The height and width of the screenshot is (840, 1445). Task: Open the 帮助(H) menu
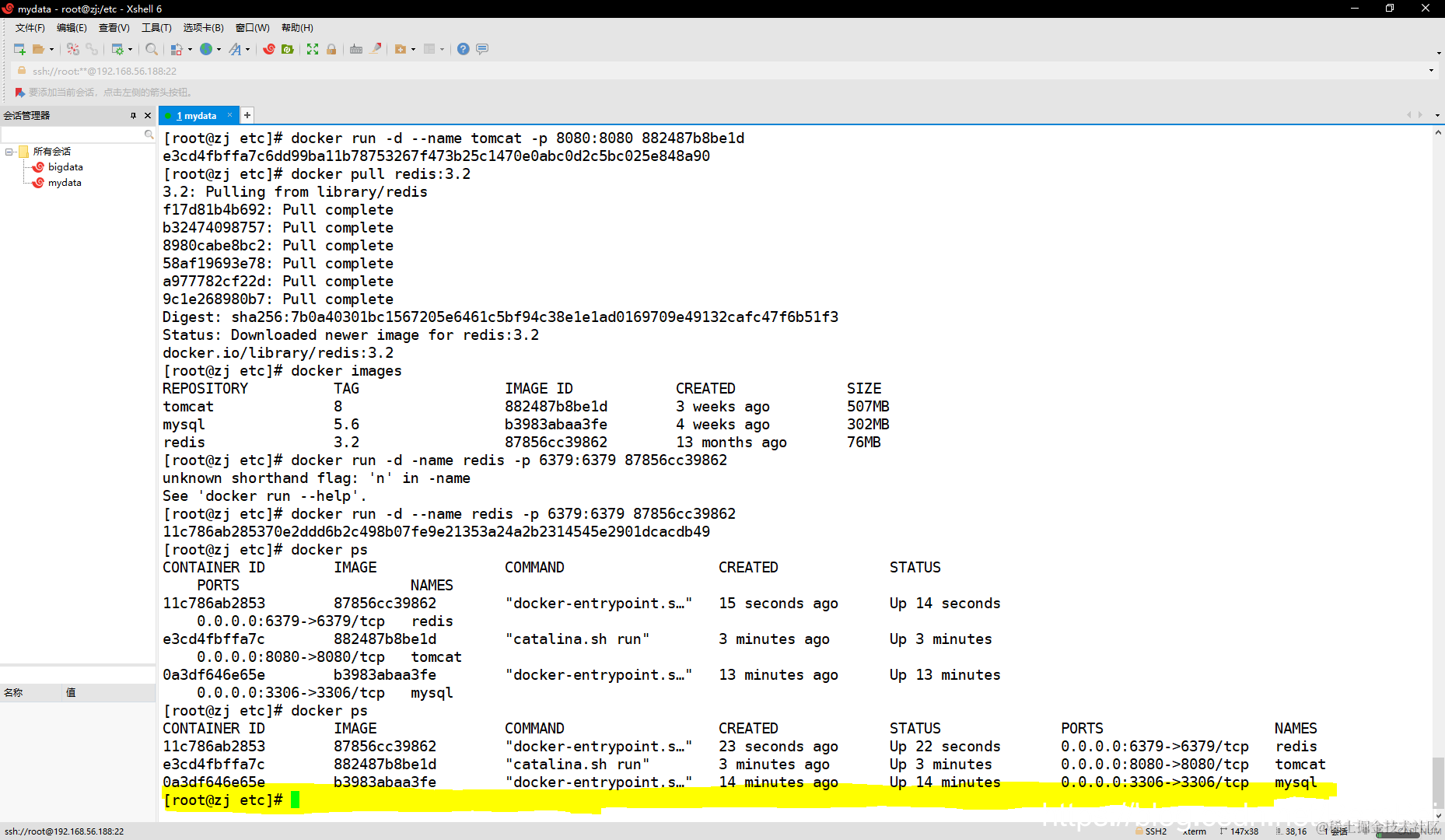click(297, 28)
